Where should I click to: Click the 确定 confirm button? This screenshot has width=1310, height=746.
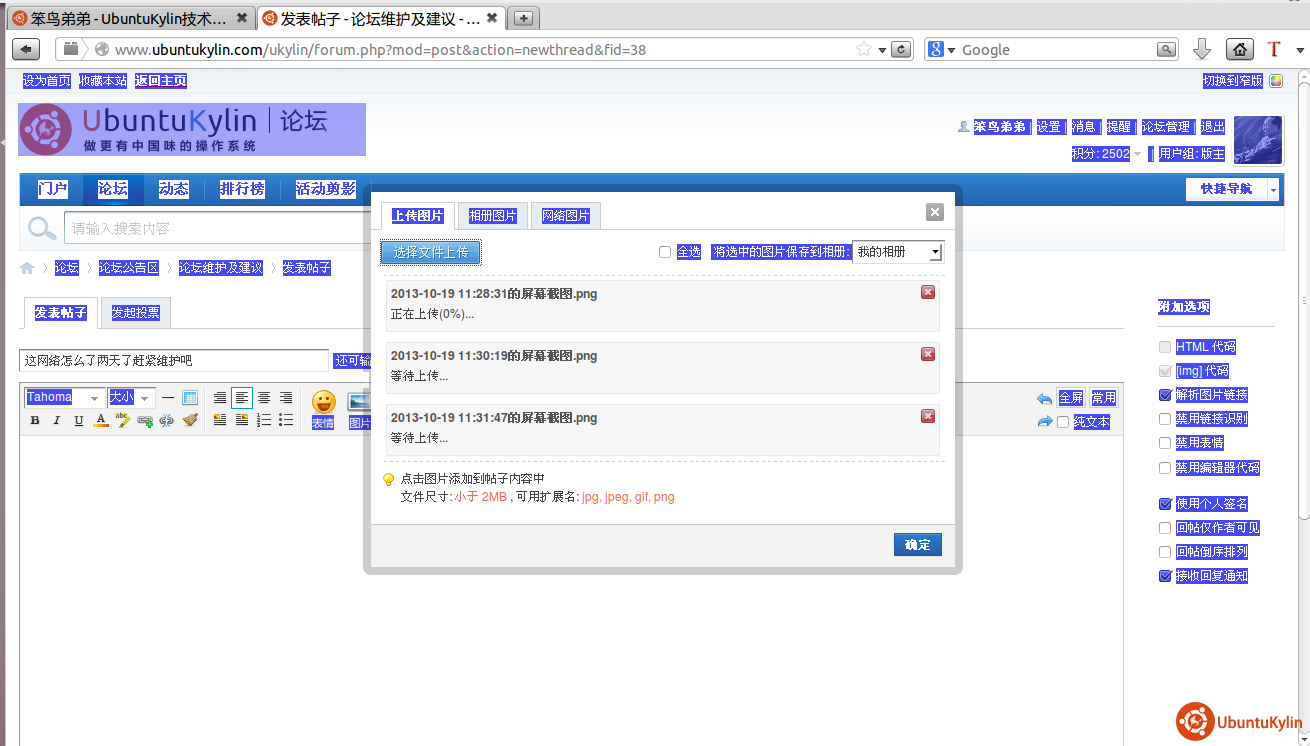click(x=917, y=545)
